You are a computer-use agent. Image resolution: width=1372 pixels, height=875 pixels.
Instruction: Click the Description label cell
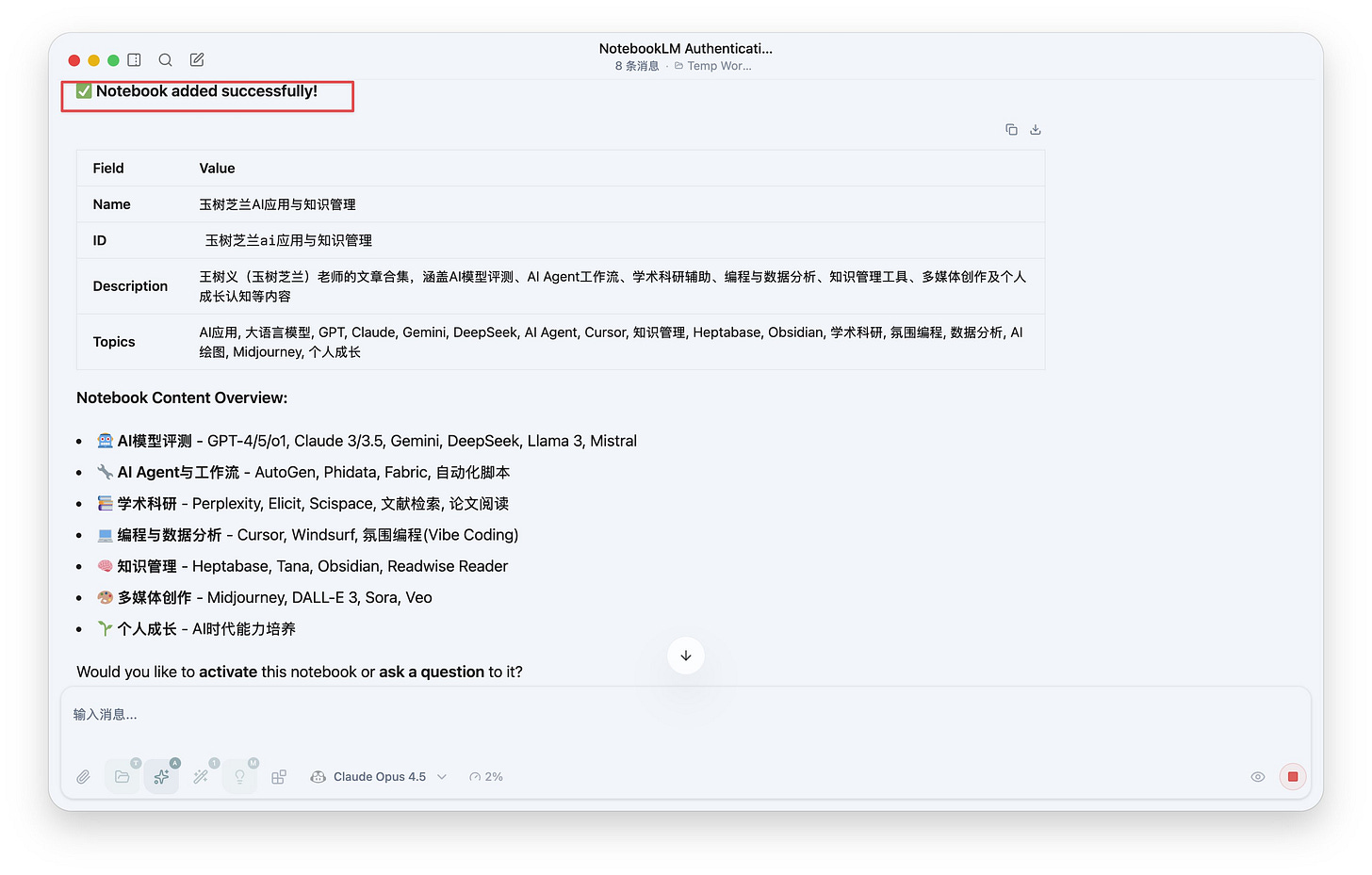[130, 286]
